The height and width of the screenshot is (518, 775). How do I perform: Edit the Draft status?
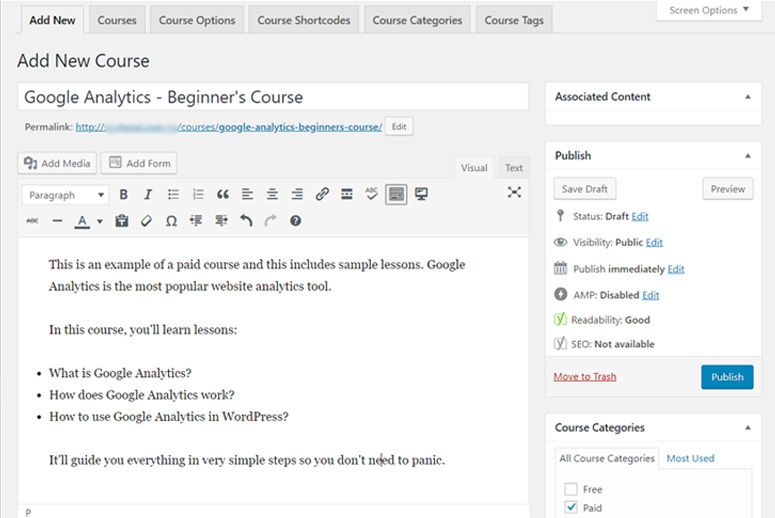(640, 216)
